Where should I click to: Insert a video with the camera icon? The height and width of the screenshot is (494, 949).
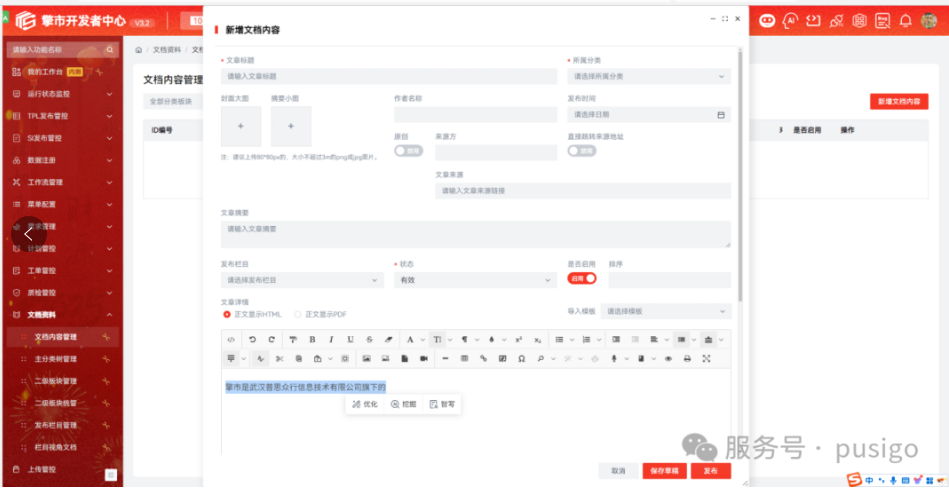click(x=424, y=359)
